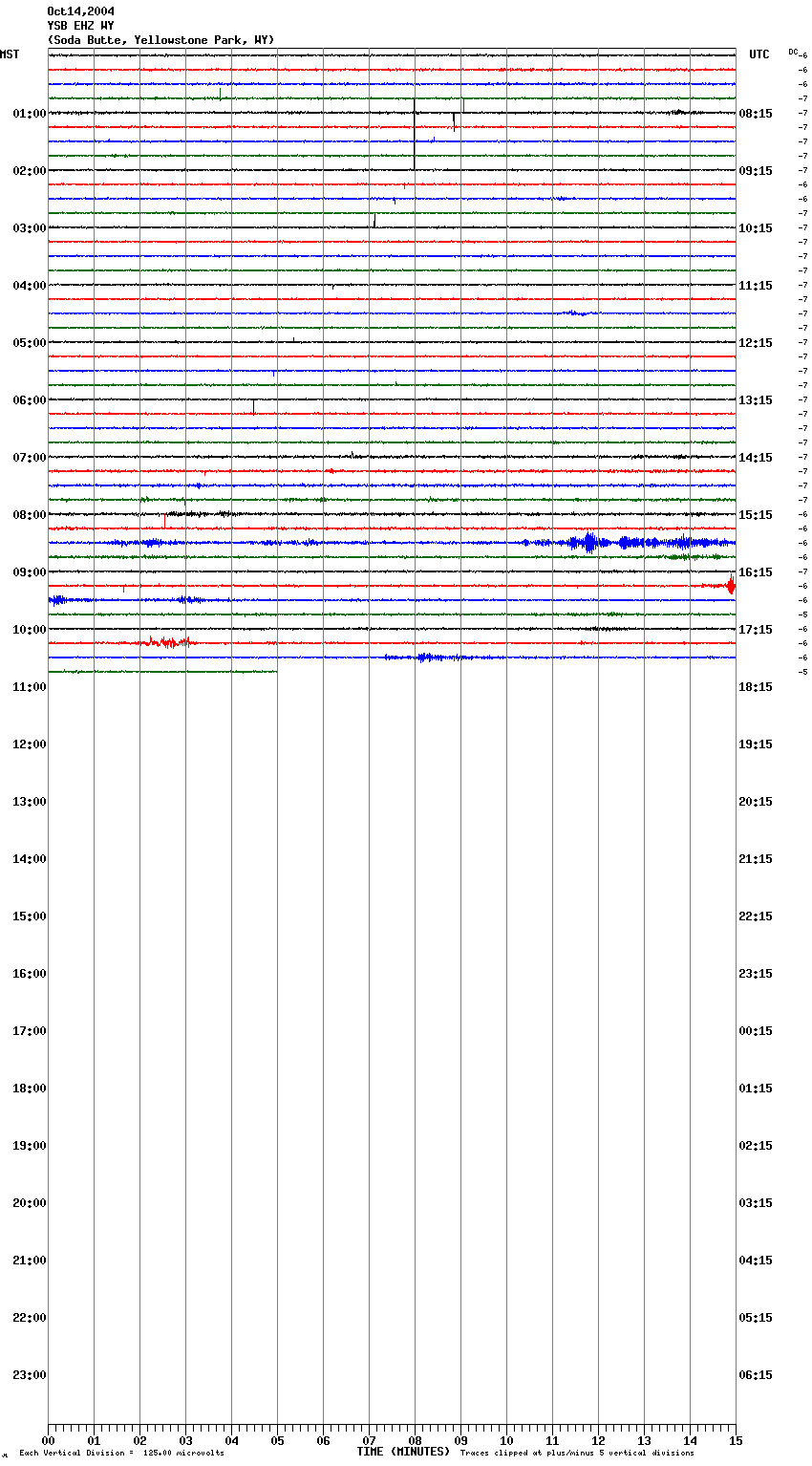Click the 18:15 UTC time label
This screenshot has width=812, height=1466.
tap(756, 687)
